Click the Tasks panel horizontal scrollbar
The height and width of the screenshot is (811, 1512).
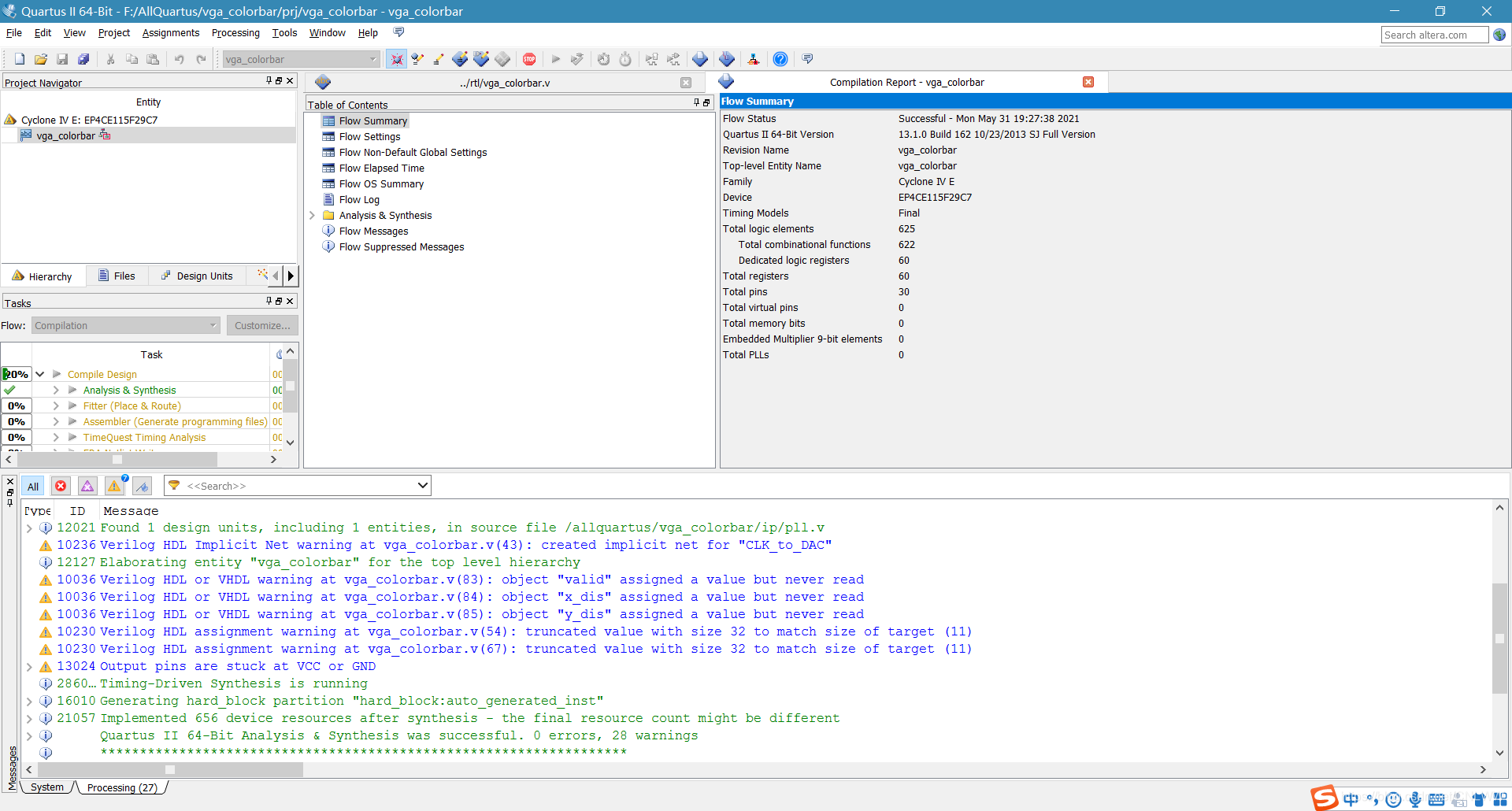tap(117, 459)
